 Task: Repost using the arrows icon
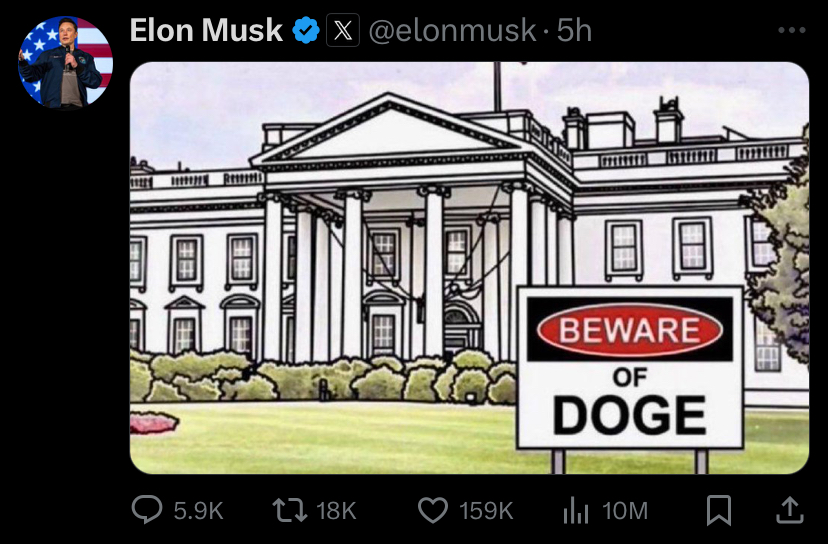[x=289, y=511]
